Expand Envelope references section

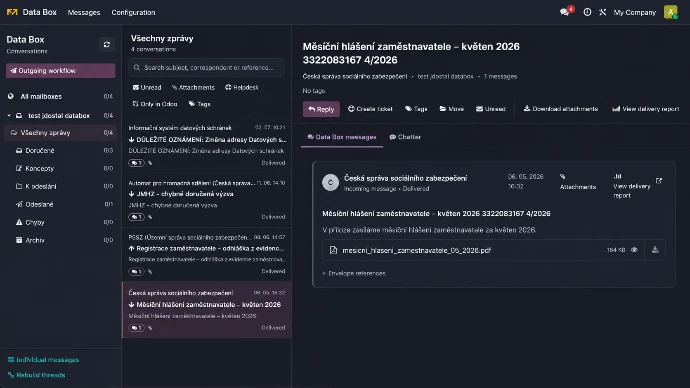click(354, 273)
